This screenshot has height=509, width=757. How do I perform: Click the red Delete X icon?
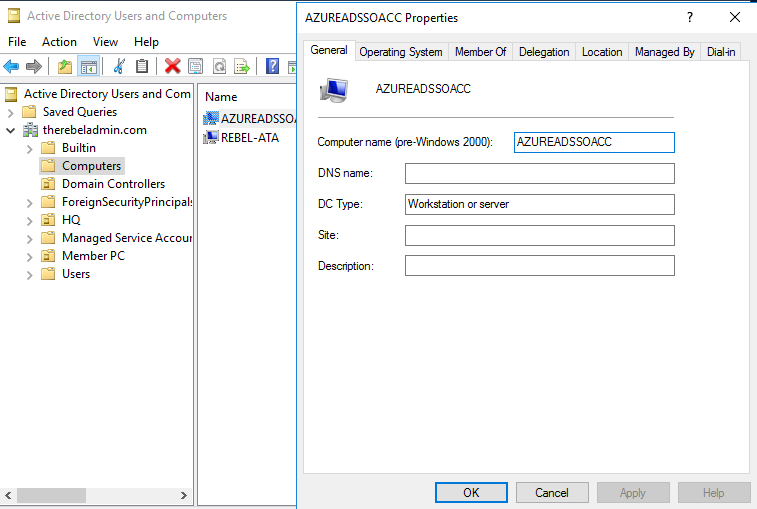(172, 66)
